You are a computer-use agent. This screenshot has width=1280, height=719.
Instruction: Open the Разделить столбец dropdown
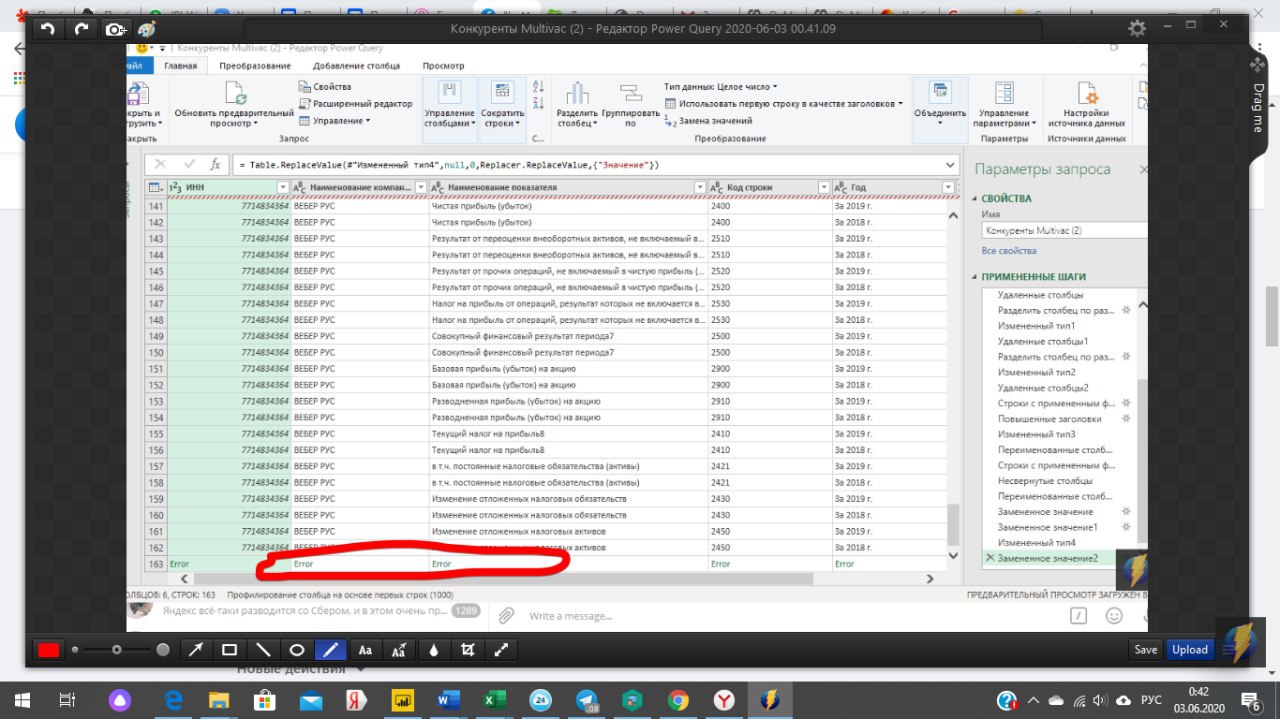click(x=577, y=106)
